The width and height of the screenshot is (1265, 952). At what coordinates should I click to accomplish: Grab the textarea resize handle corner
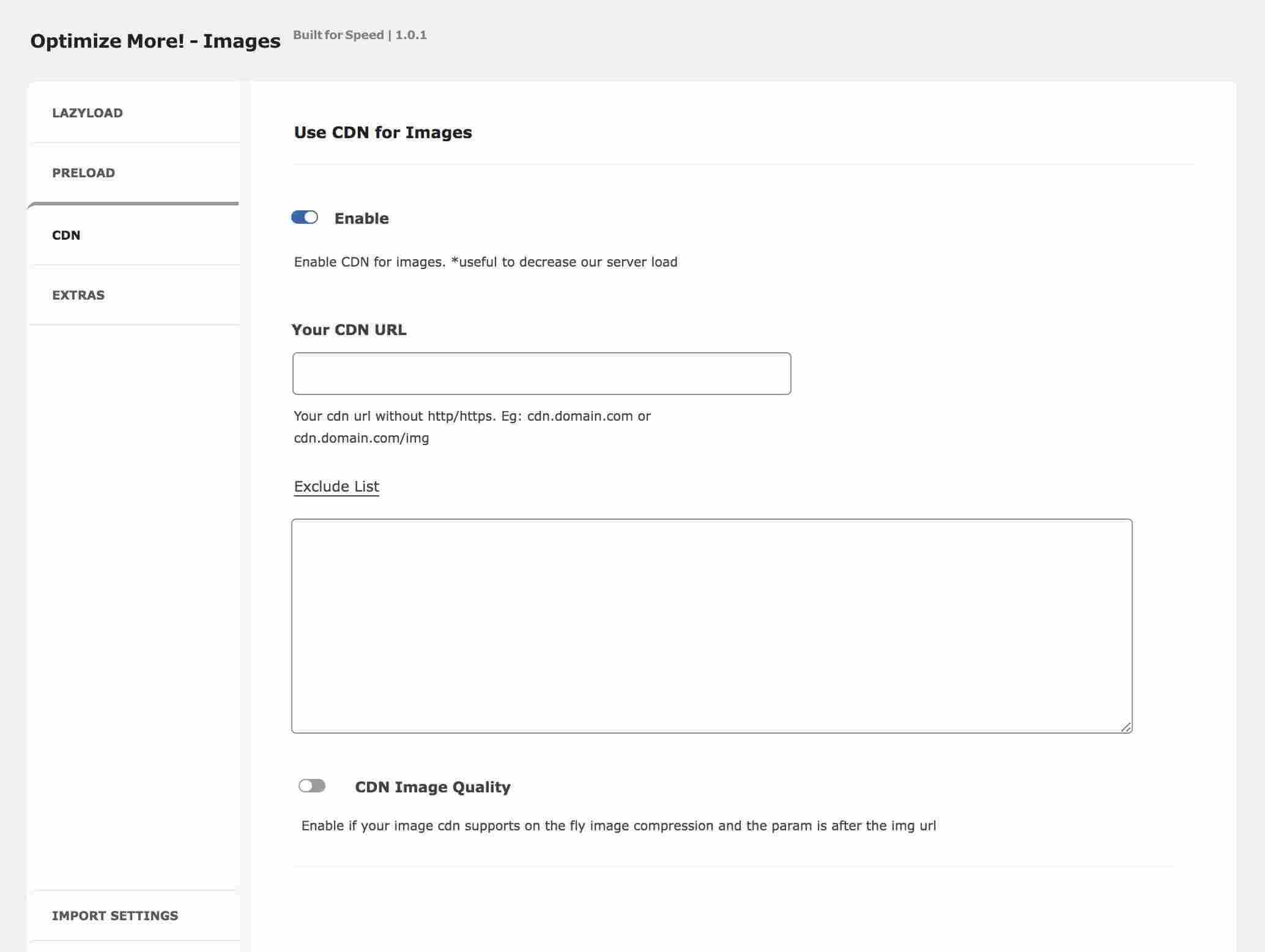coord(1126,727)
